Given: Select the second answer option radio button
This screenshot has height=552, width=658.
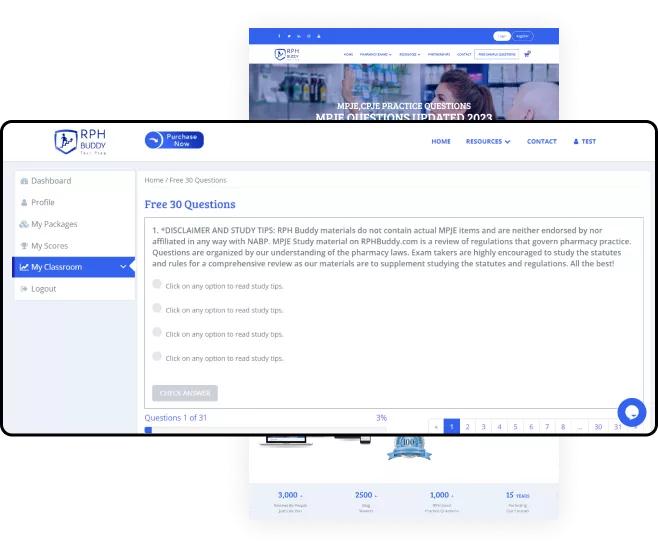Looking at the screenshot, I should point(157,309).
